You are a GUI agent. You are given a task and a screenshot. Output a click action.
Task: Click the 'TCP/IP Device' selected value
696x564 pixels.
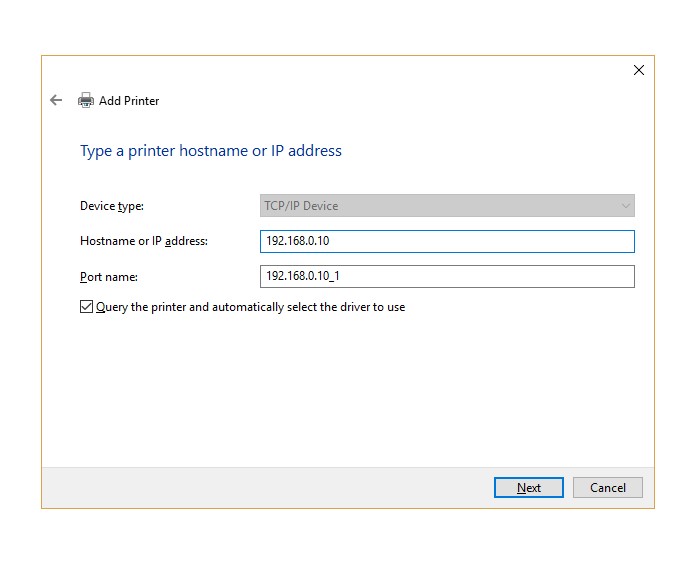pos(301,206)
